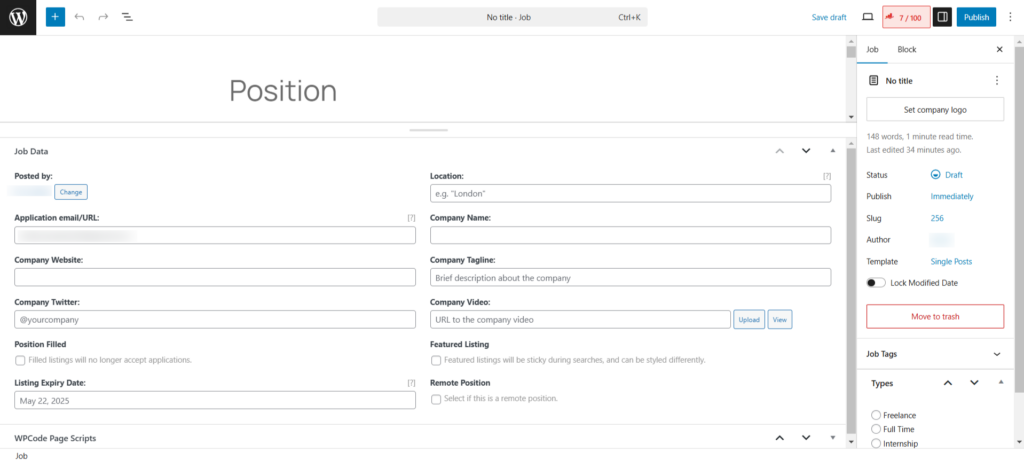Switch to the Block tab
The width and height of the screenshot is (1024, 460).
pos(907,50)
